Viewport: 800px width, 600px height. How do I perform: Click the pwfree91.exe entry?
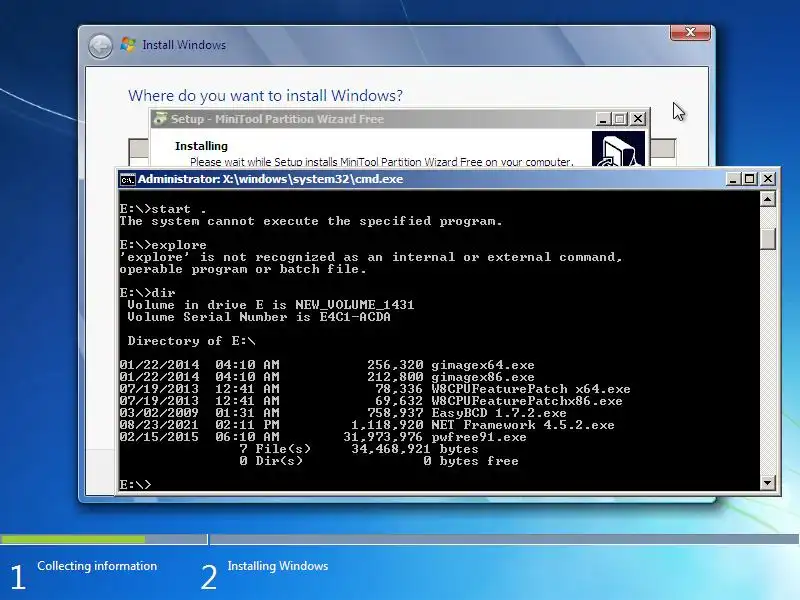[x=479, y=437]
